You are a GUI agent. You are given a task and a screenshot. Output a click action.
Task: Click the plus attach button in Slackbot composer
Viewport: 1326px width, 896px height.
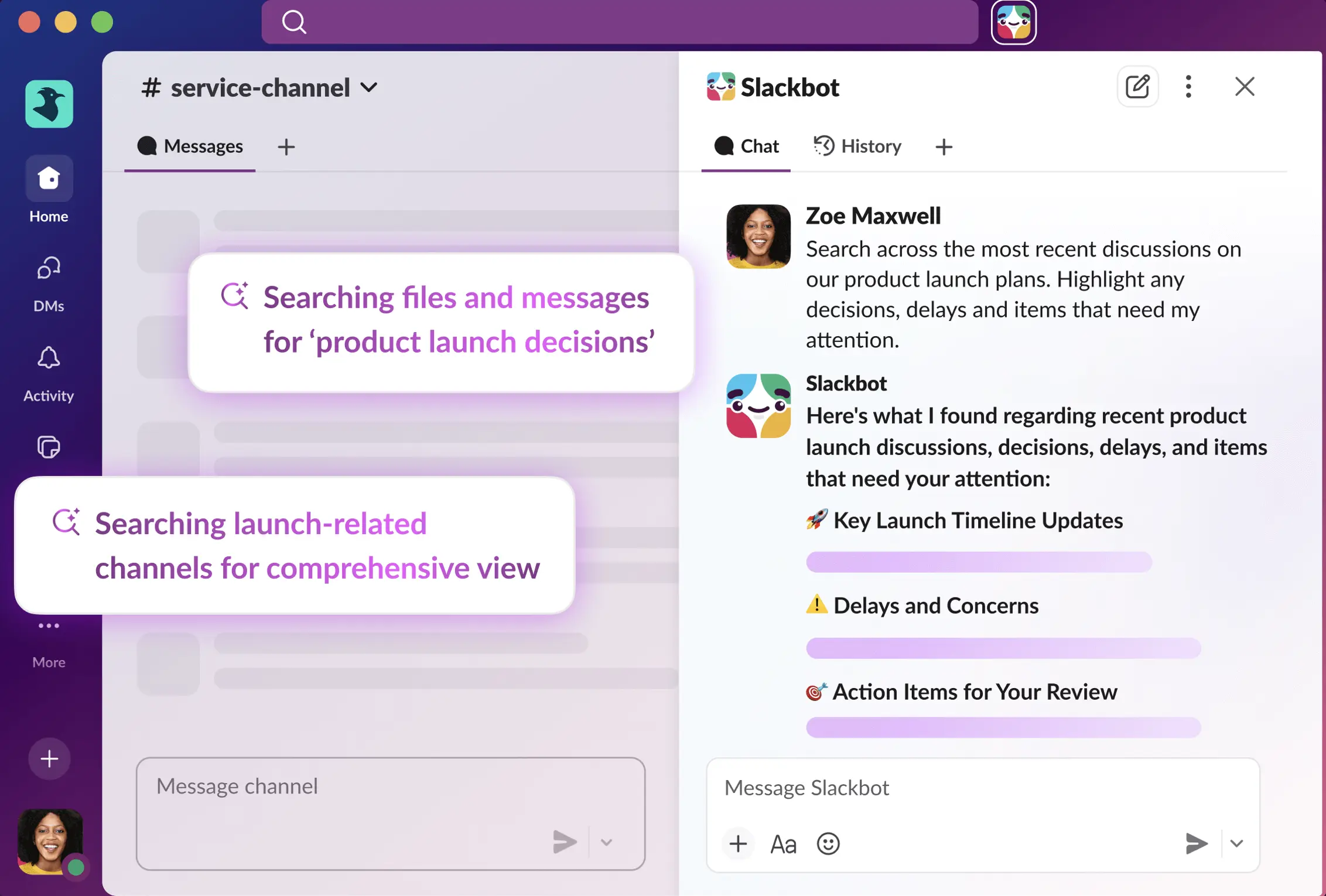(x=738, y=844)
